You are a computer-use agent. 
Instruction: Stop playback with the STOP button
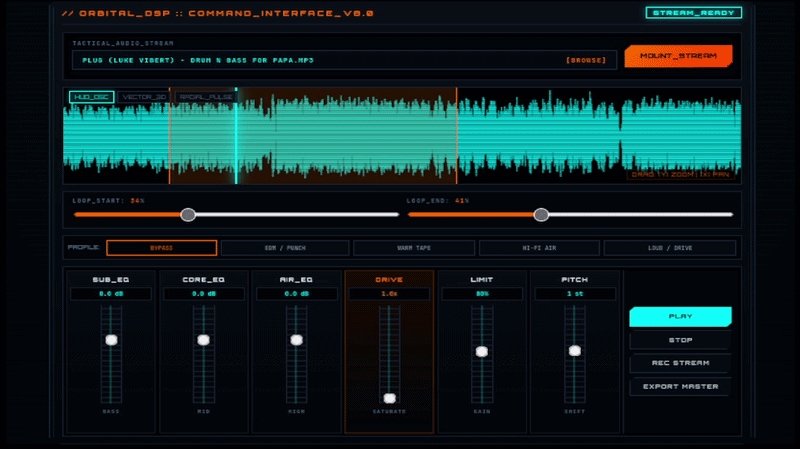(680, 340)
